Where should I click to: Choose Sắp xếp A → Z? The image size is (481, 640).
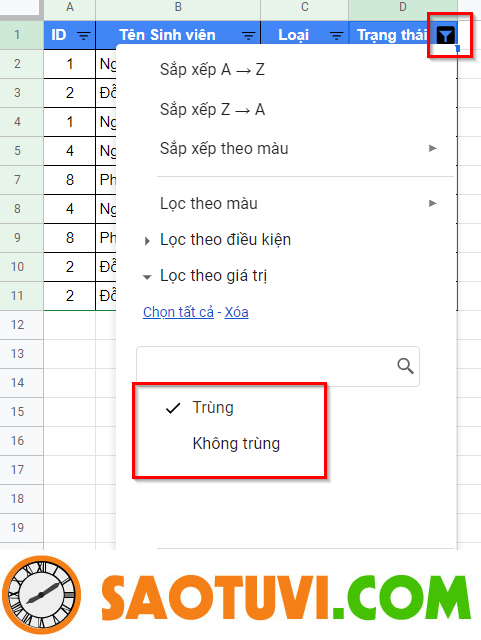[212, 70]
